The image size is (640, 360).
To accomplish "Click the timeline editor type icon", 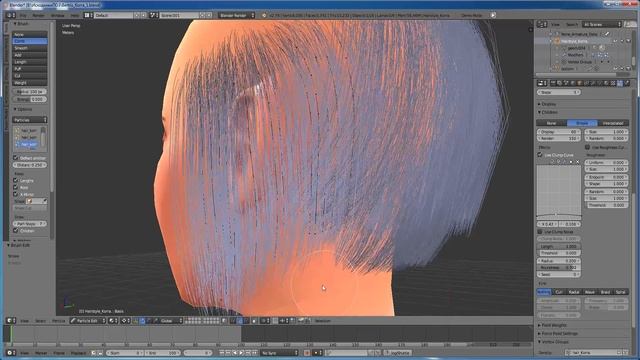I will coord(11,353).
